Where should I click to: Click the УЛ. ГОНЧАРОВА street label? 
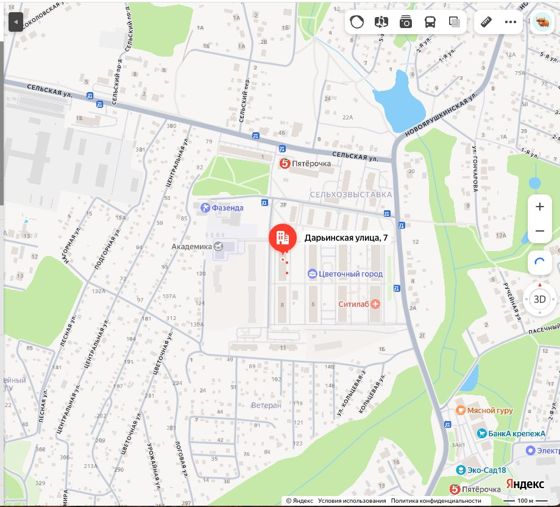476,168
